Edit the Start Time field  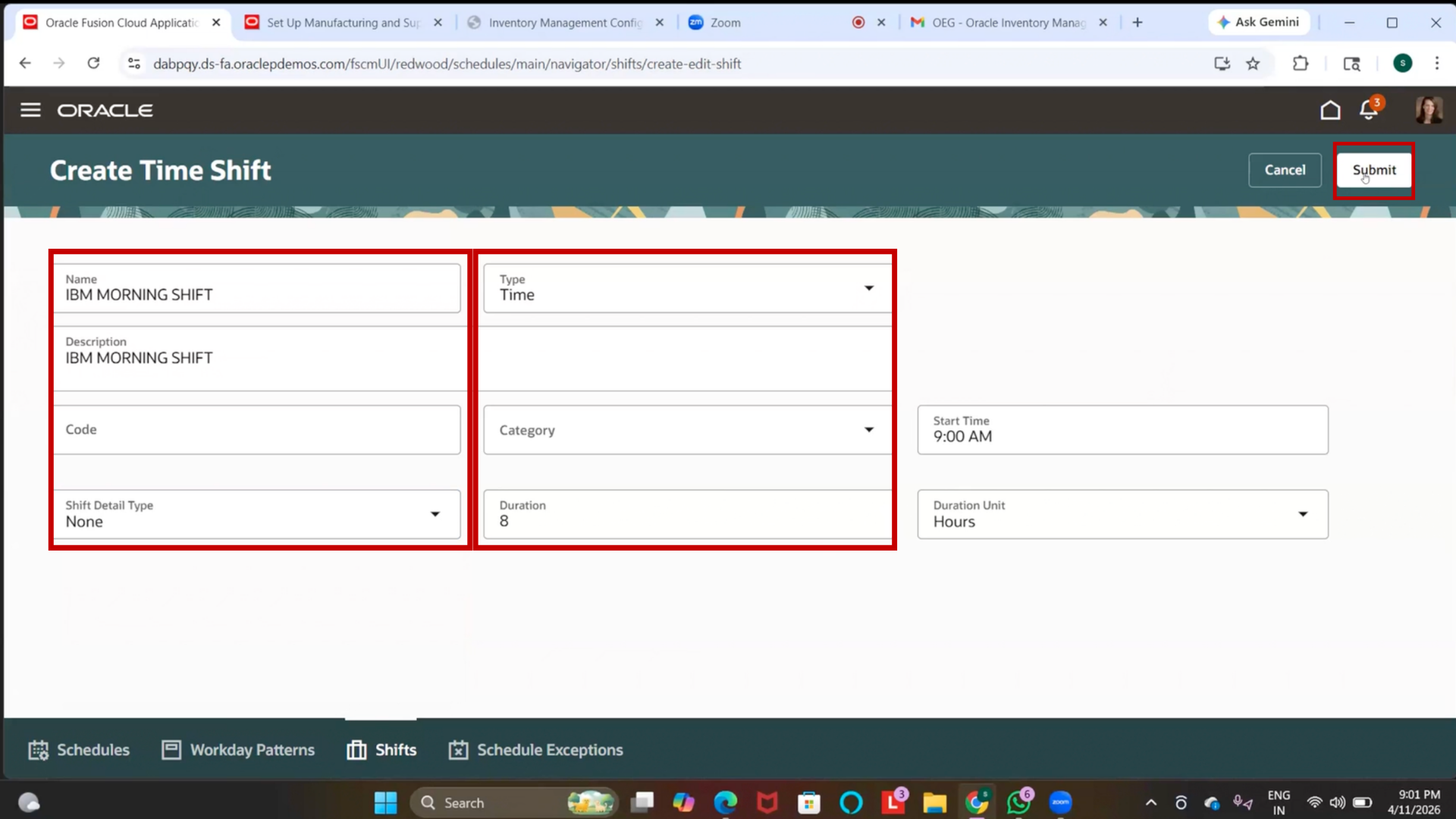[1122, 430]
